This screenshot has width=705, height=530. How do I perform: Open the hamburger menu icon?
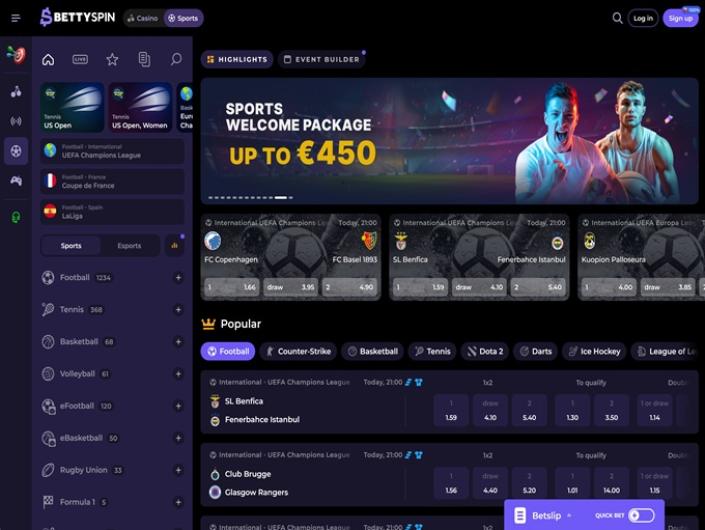(16, 18)
